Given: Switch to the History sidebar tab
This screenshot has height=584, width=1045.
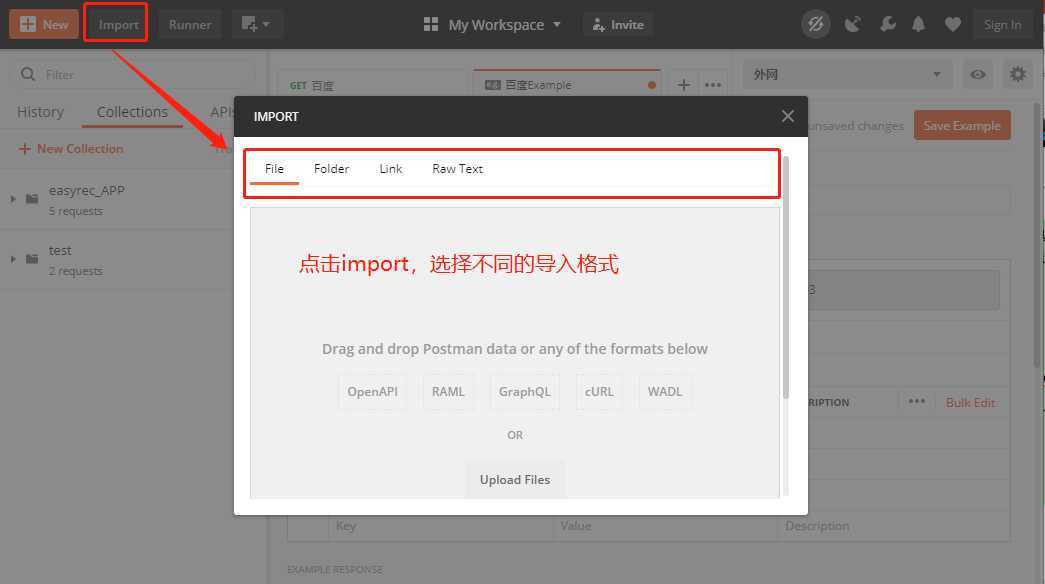Looking at the screenshot, I should pos(41,112).
